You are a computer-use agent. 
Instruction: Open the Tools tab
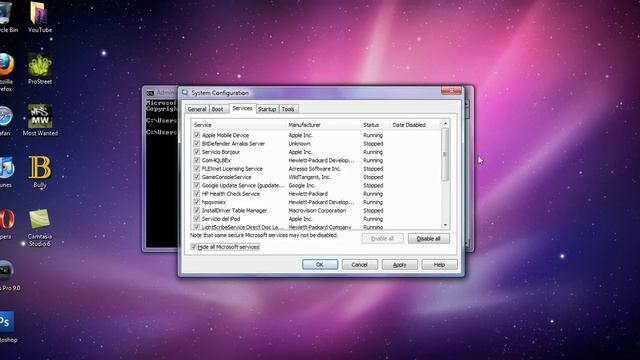(288, 109)
